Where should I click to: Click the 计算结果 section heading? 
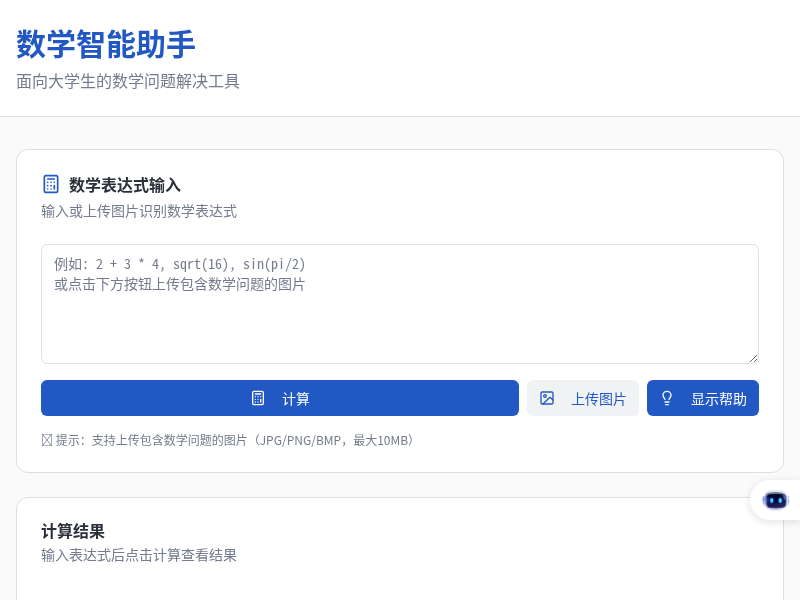coord(71,531)
